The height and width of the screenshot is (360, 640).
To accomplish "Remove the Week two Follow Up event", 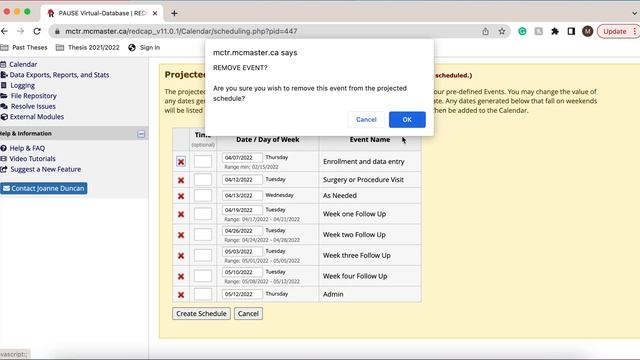I will tap(181, 235).
